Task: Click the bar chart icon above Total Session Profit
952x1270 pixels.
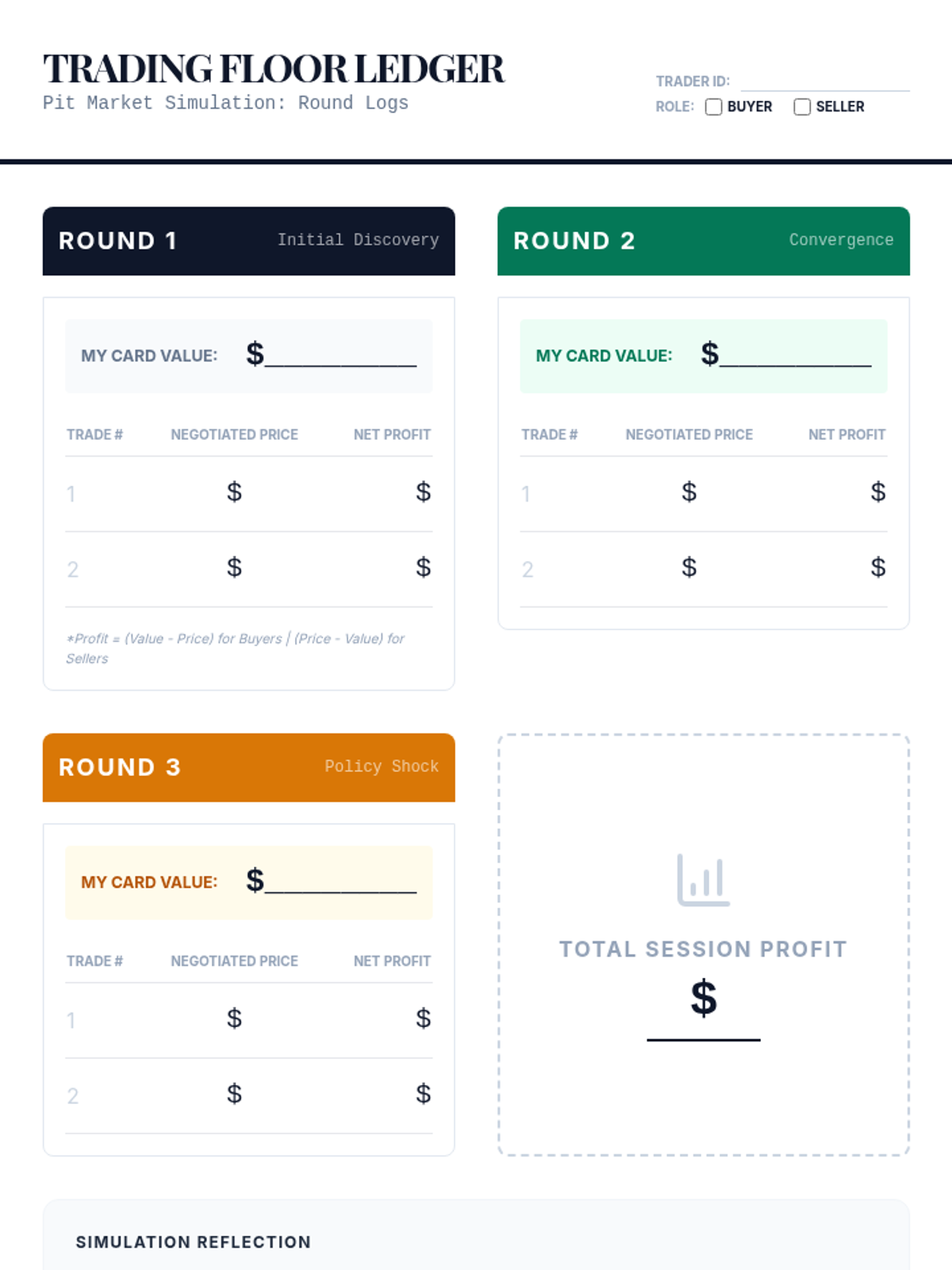Action: 703,879
